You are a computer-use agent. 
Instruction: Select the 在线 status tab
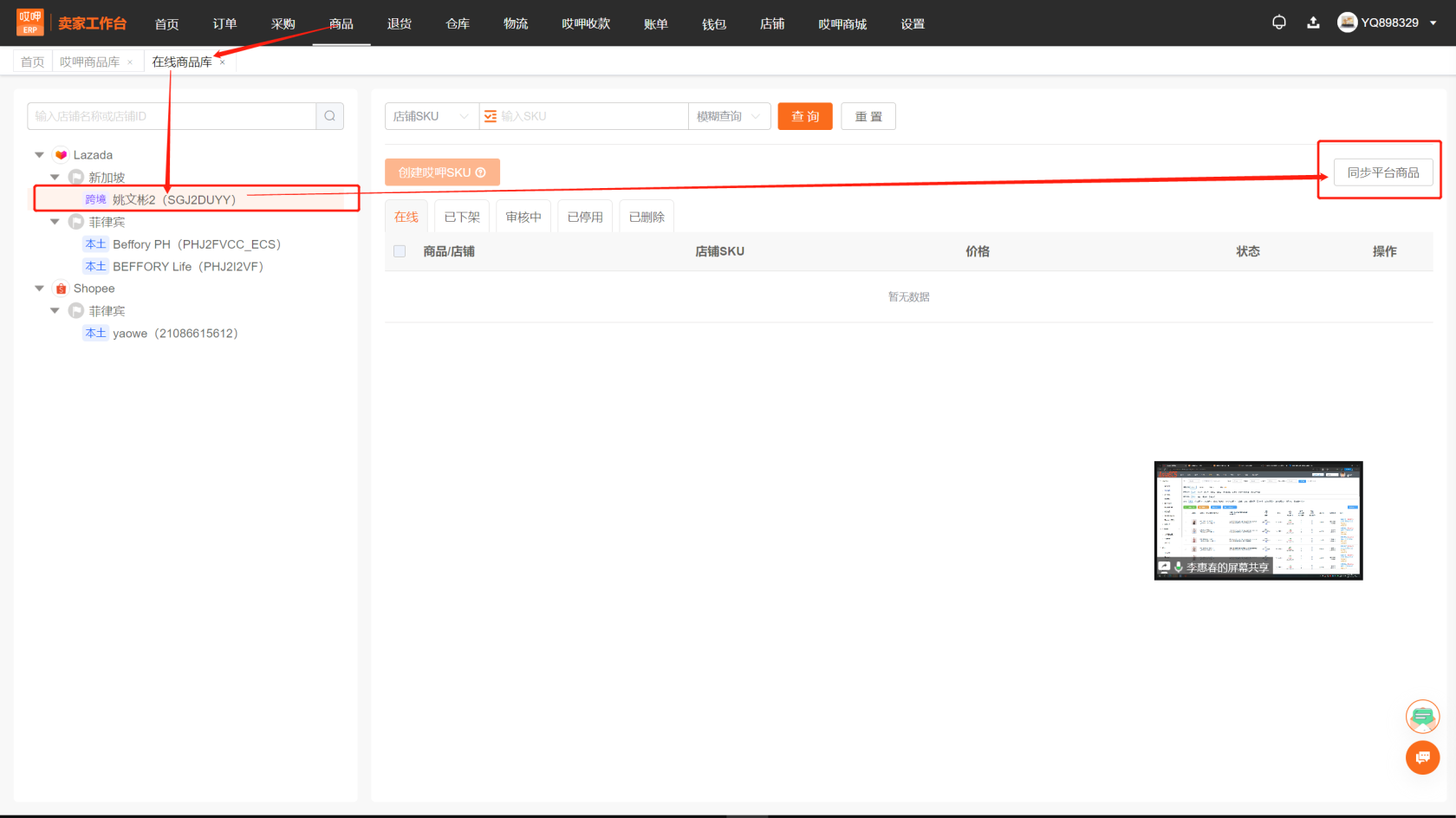pyautogui.click(x=406, y=217)
